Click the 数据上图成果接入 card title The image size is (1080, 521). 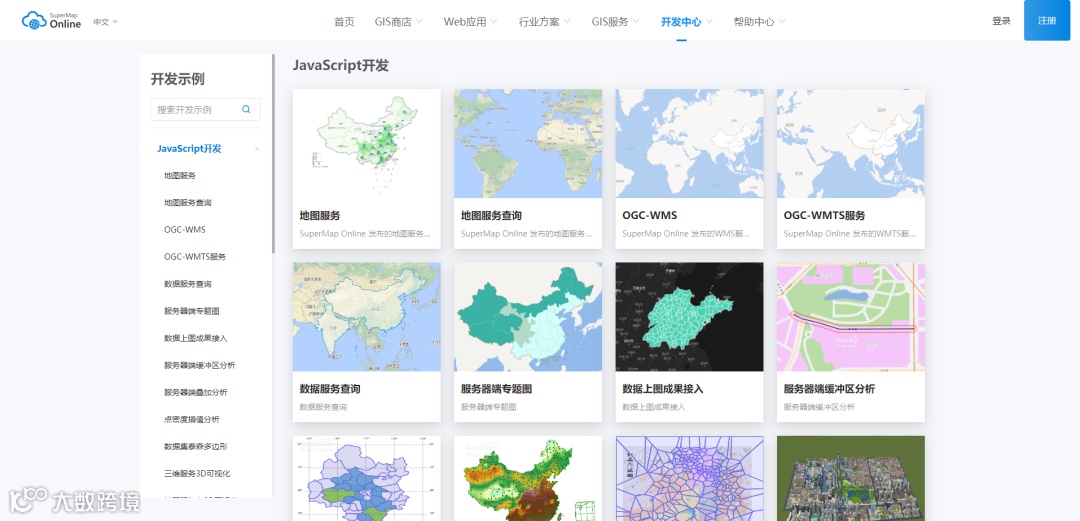point(663,389)
